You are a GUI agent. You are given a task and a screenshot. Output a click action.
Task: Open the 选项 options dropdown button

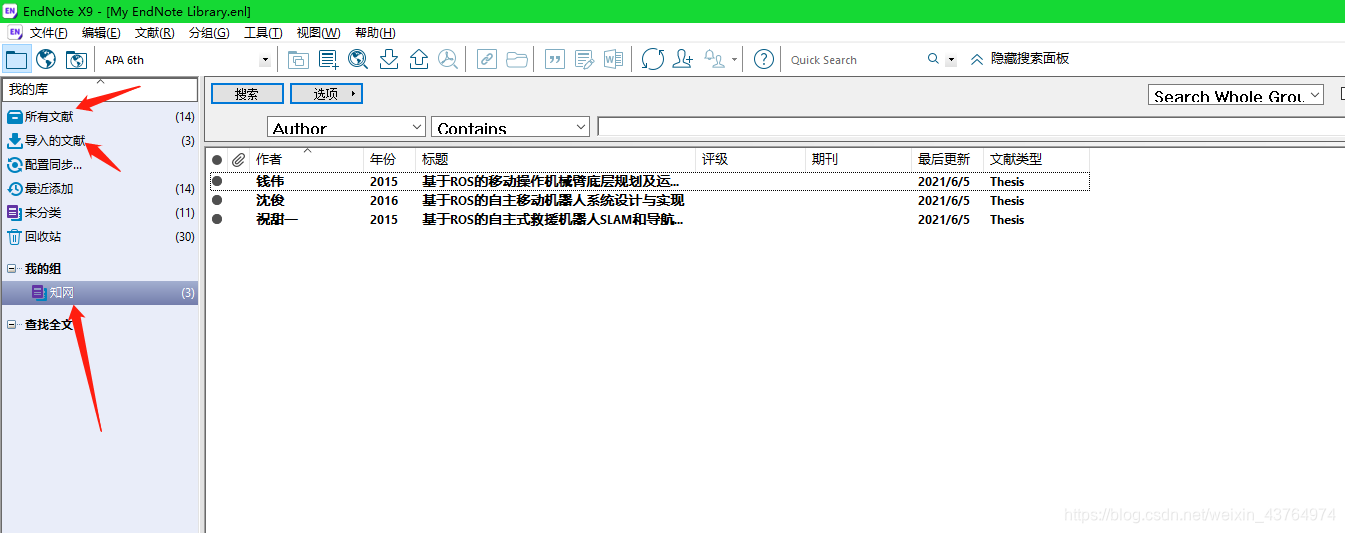[326, 94]
